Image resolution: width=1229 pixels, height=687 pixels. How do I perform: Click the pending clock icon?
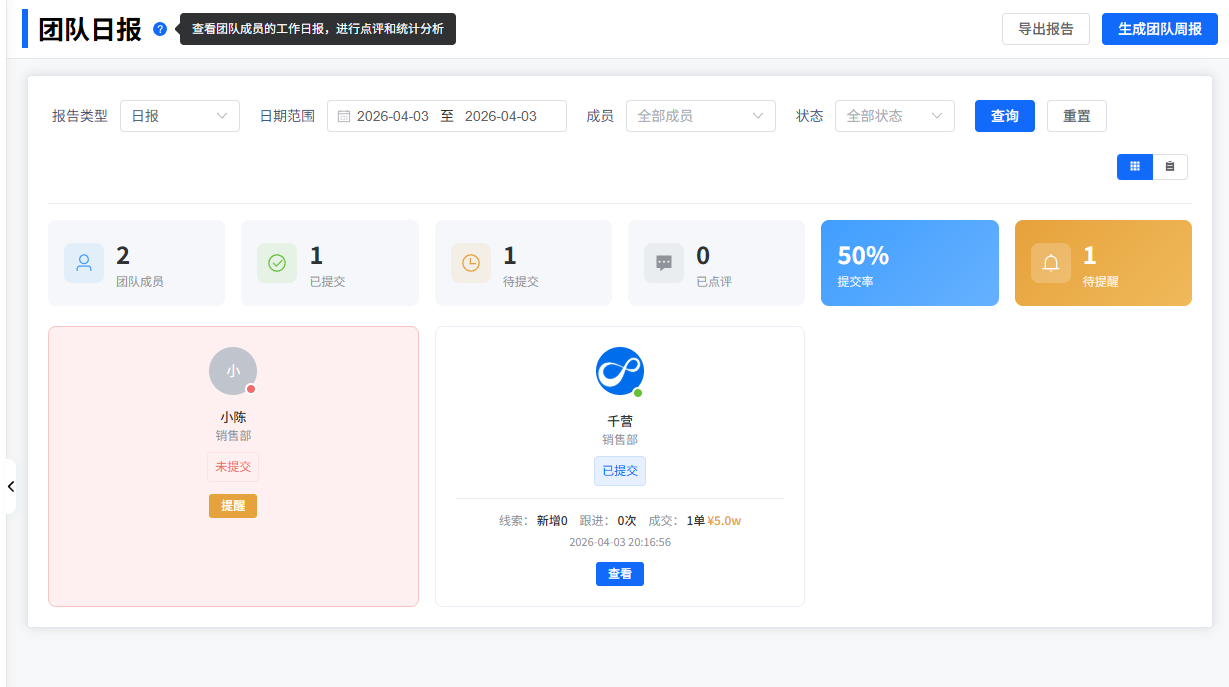point(471,263)
